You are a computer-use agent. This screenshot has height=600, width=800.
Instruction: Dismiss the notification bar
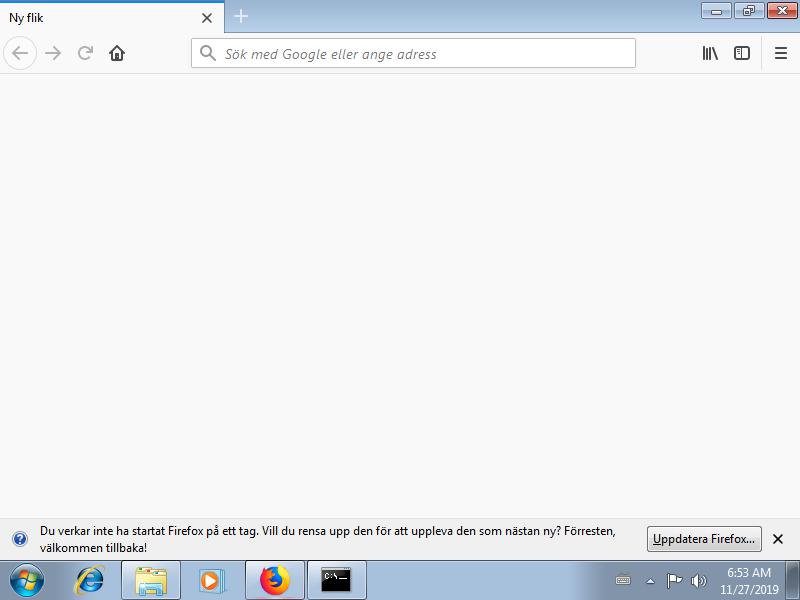778,539
